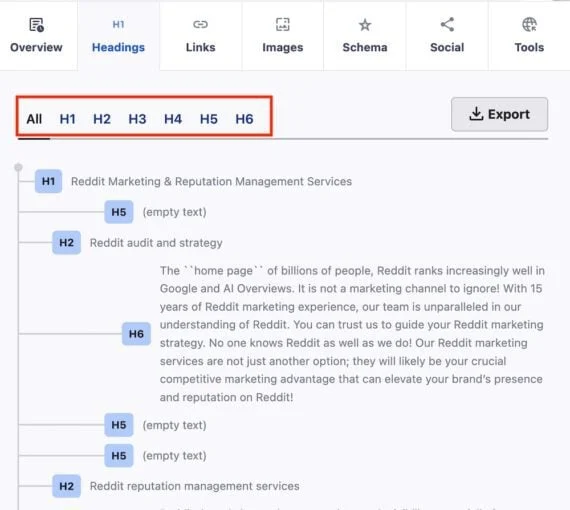The width and height of the screenshot is (570, 510).
Task: Click H2 badge beside 'Reddit reputation management services'
Action: pos(67,486)
